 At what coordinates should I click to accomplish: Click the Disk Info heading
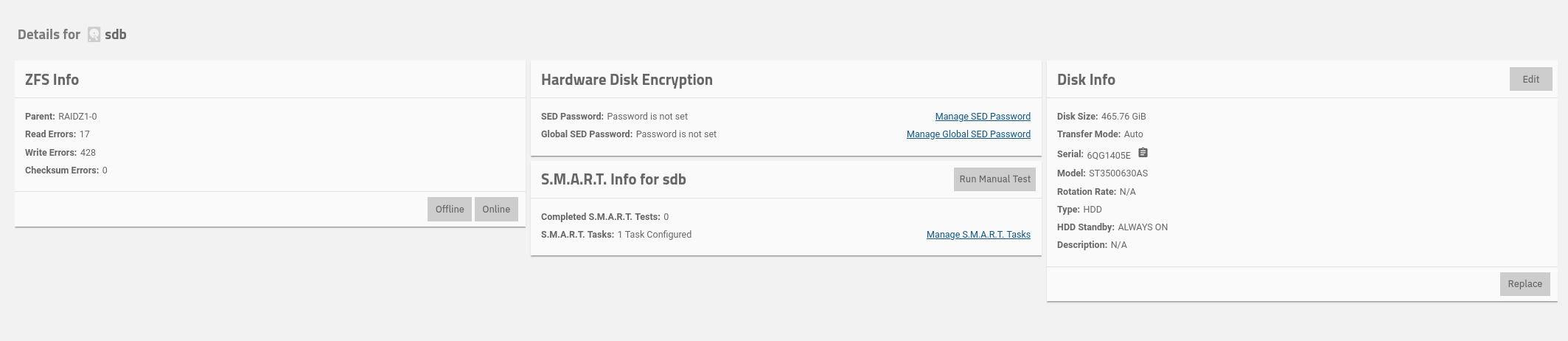click(1086, 80)
